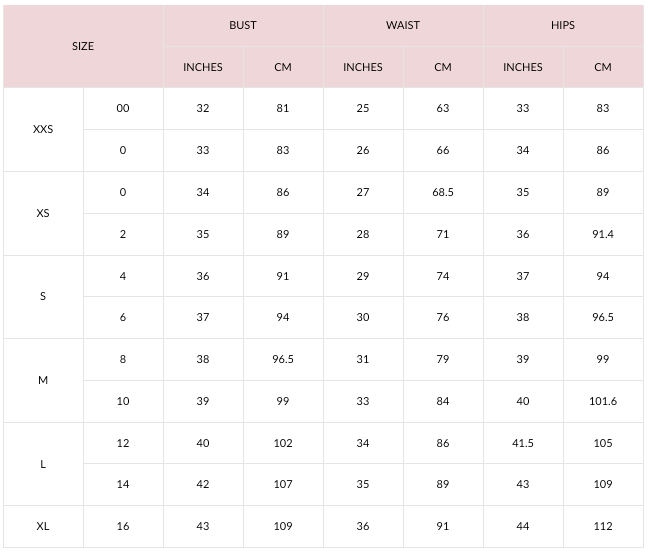Click the 91.4 hips CM cell
Image resolution: width=648 pixels, height=553 pixels.
[603, 234]
